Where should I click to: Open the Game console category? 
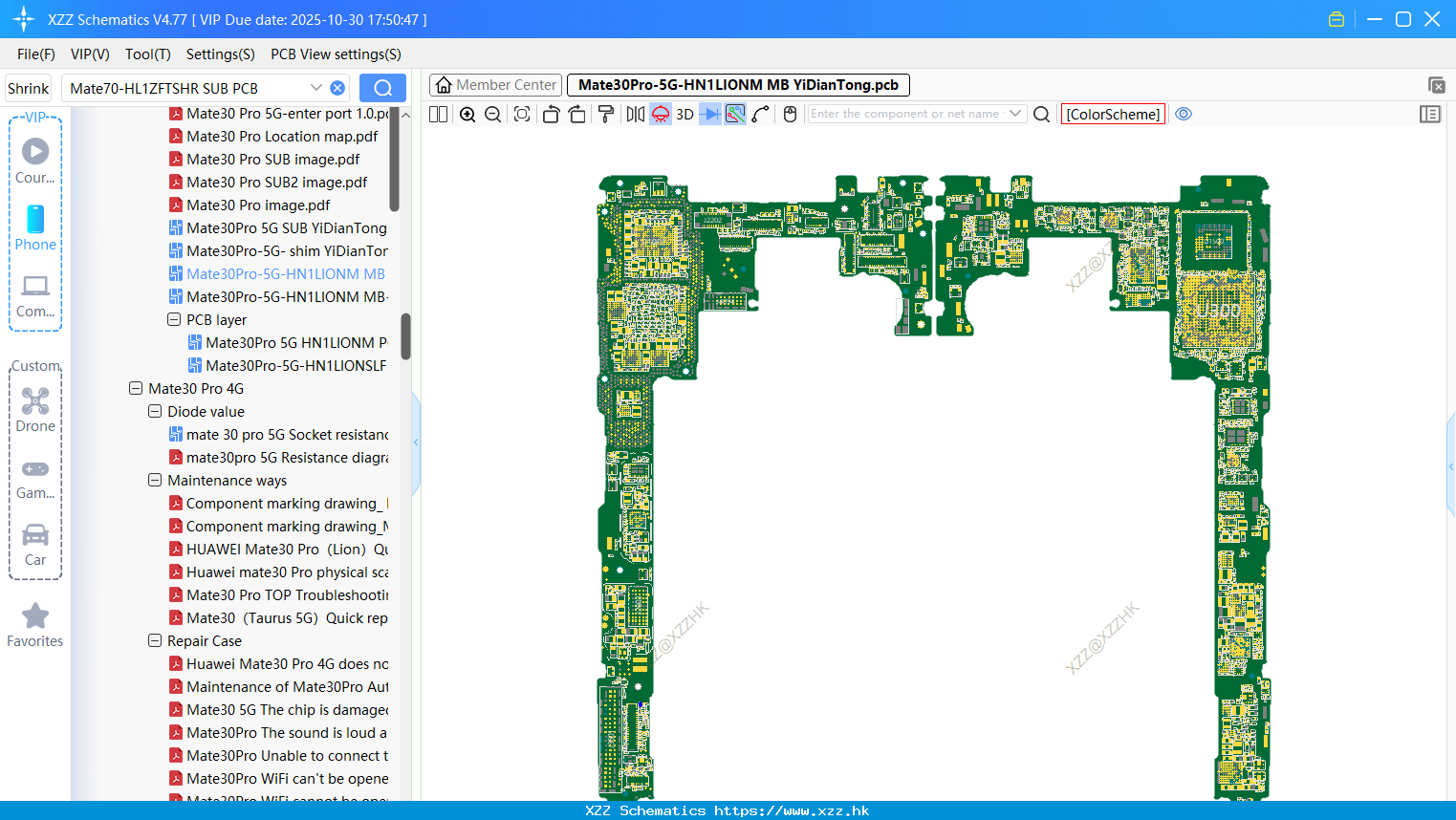(x=35, y=479)
